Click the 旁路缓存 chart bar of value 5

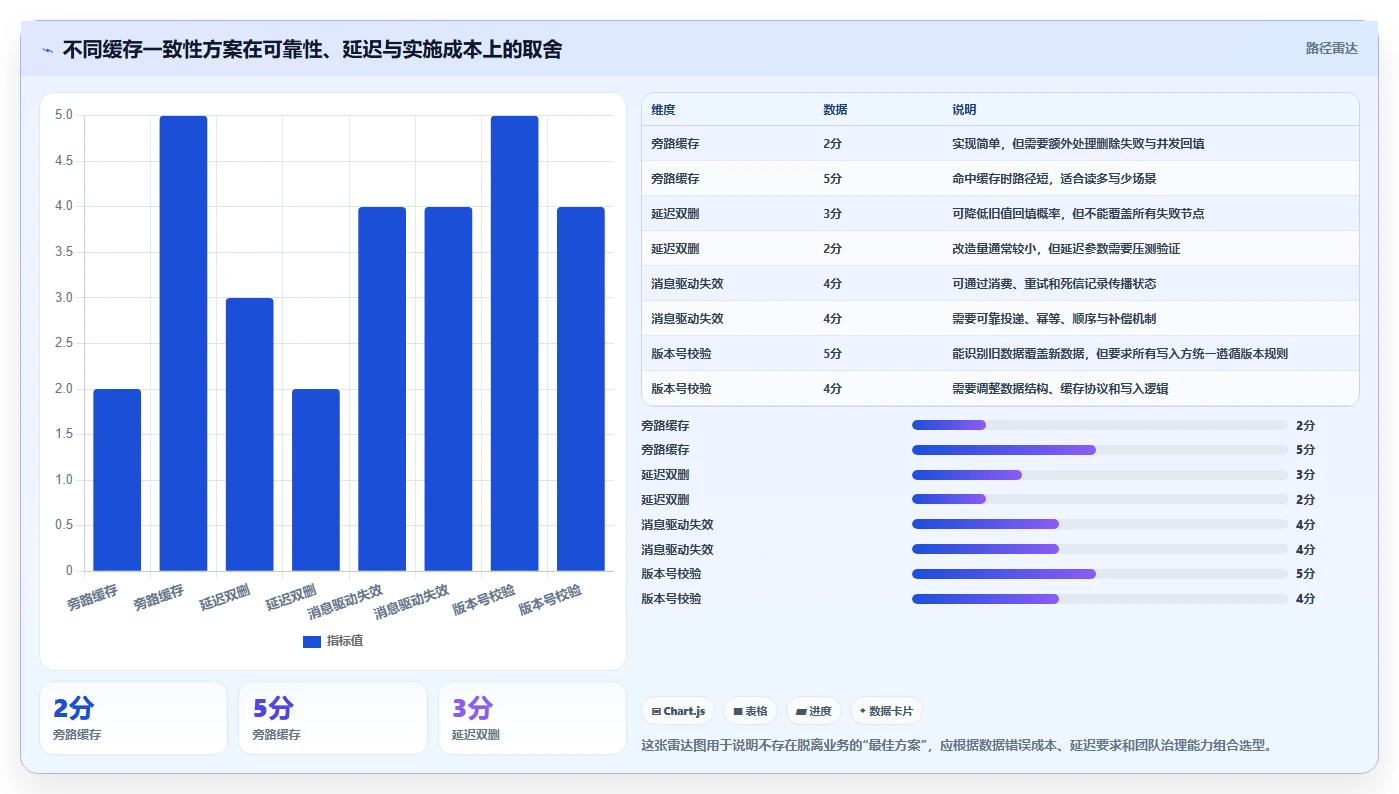point(183,343)
